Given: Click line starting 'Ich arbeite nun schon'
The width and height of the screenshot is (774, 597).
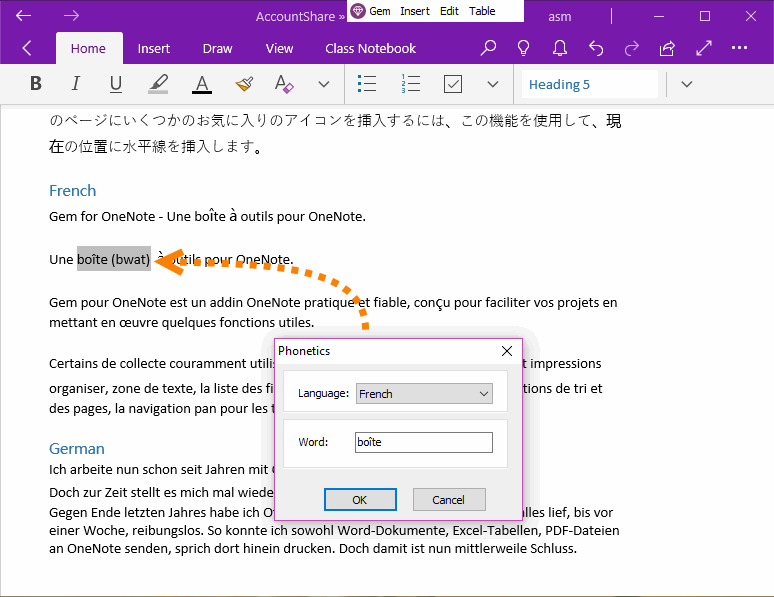Looking at the screenshot, I should click(x=160, y=469).
